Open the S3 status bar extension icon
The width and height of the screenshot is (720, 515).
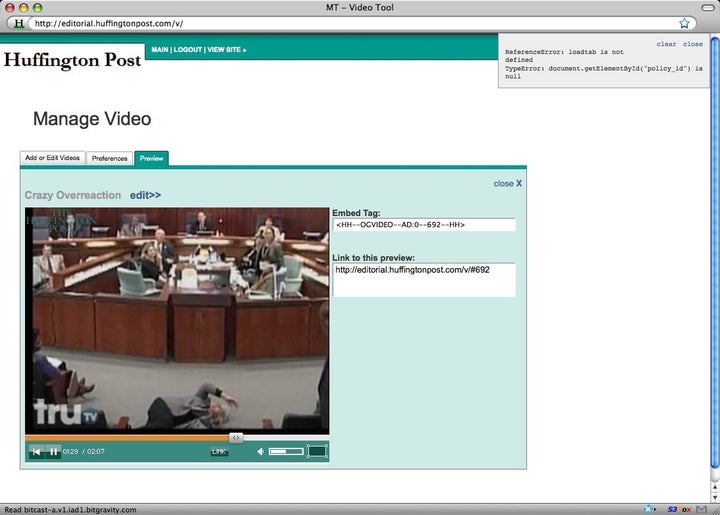click(x=672, y=509)
